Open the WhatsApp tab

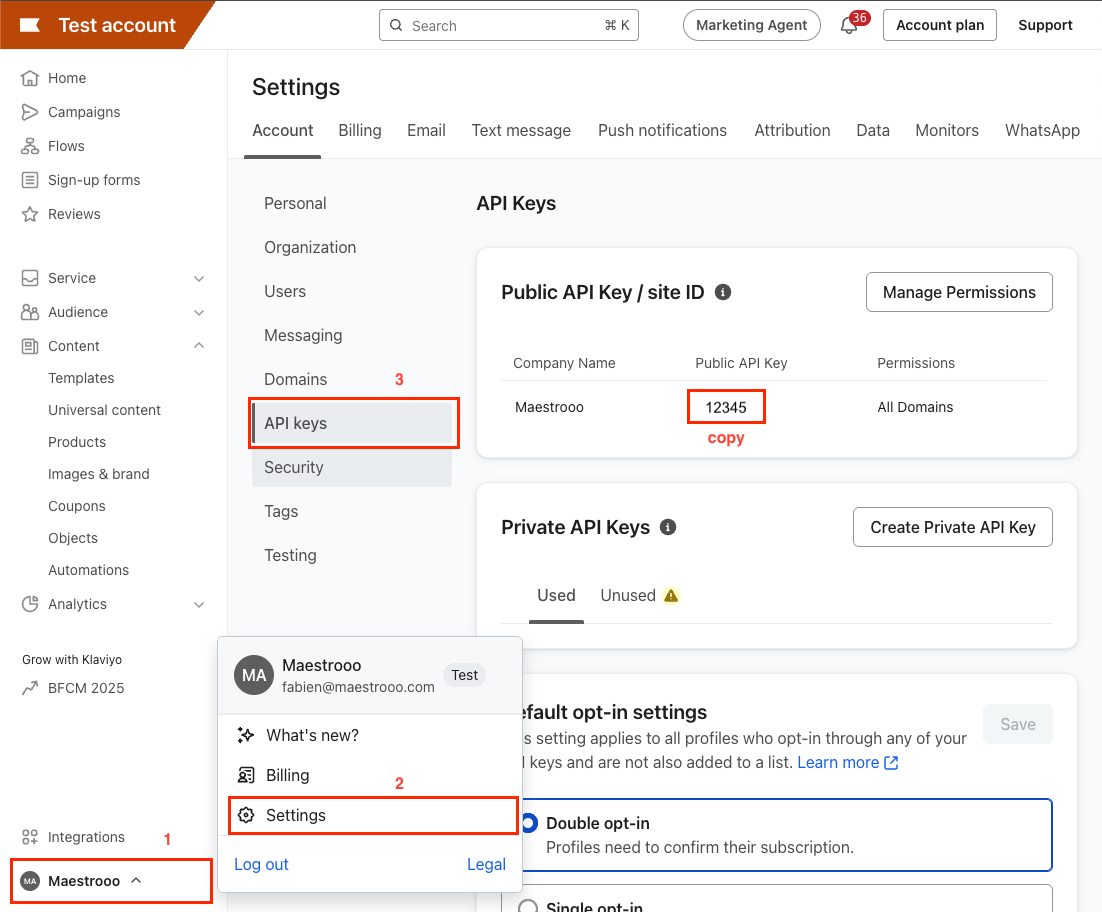[x=1042, y=131]
